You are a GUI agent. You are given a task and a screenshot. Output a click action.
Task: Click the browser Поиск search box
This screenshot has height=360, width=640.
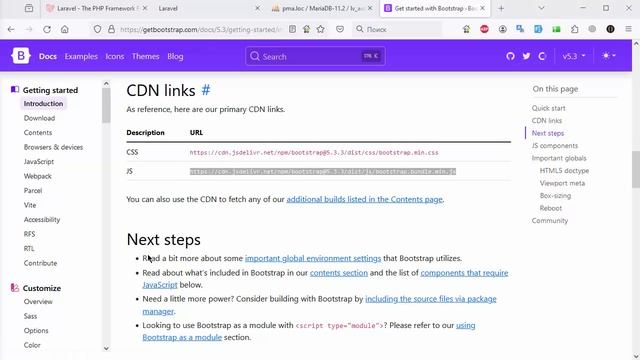pos(398,29)
